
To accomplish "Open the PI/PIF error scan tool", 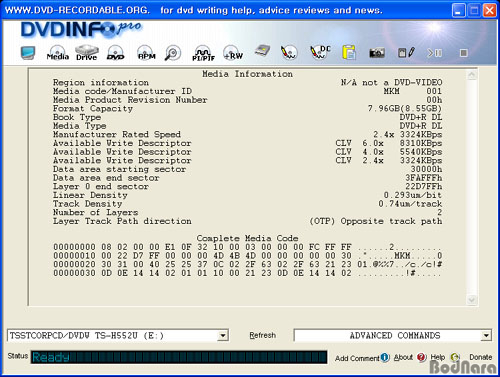I will point(203,53).
